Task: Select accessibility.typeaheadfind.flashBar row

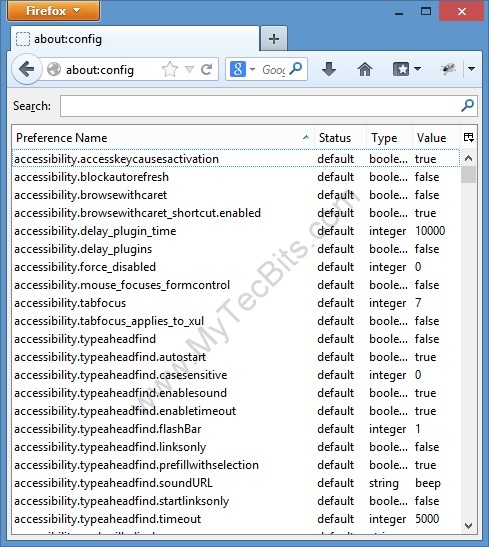Action: [236, 429]
